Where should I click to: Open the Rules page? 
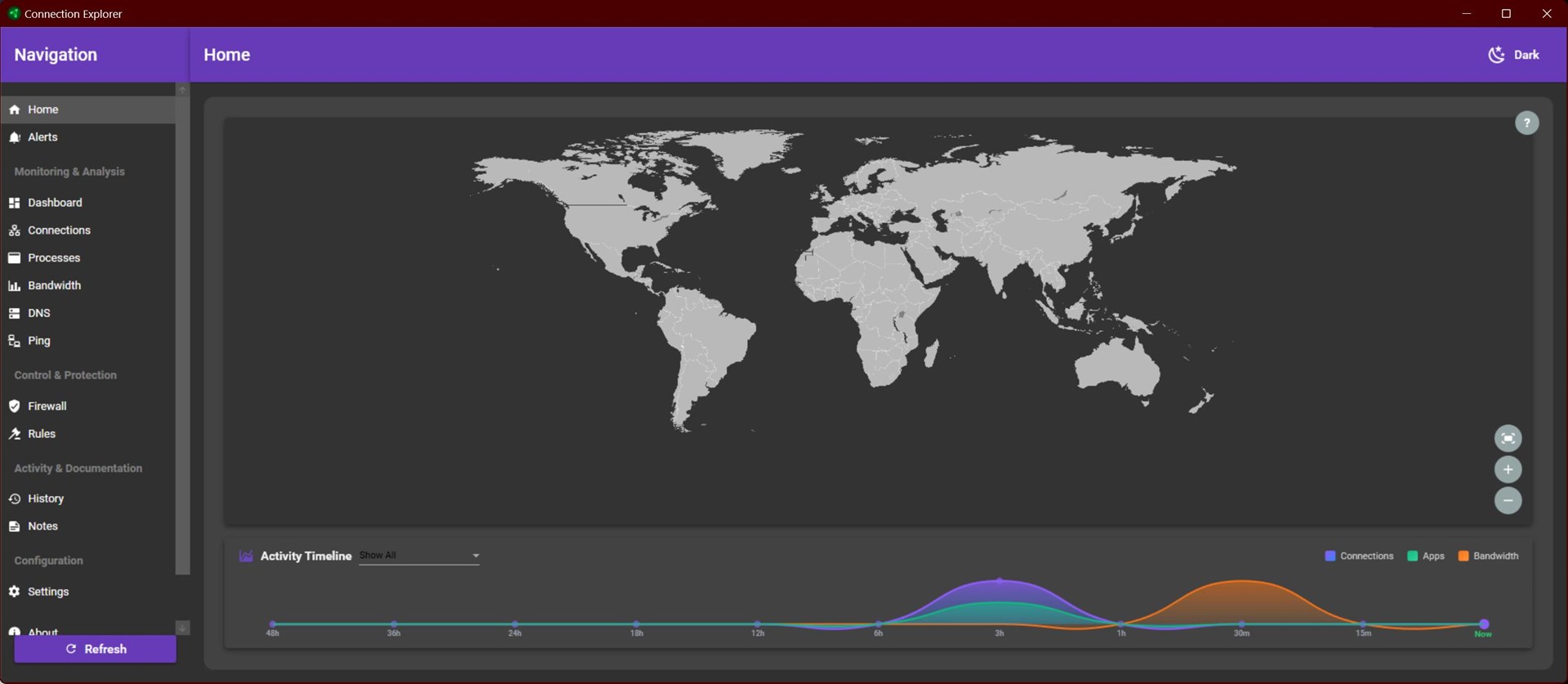(41, 434)
